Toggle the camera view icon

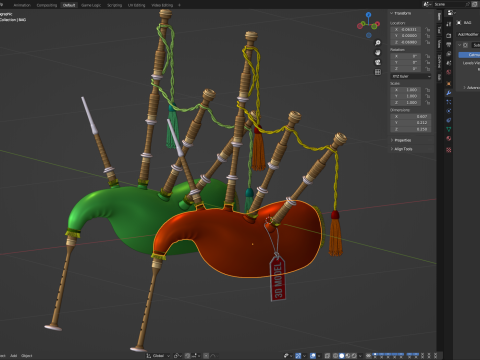[x=378, y=62]
